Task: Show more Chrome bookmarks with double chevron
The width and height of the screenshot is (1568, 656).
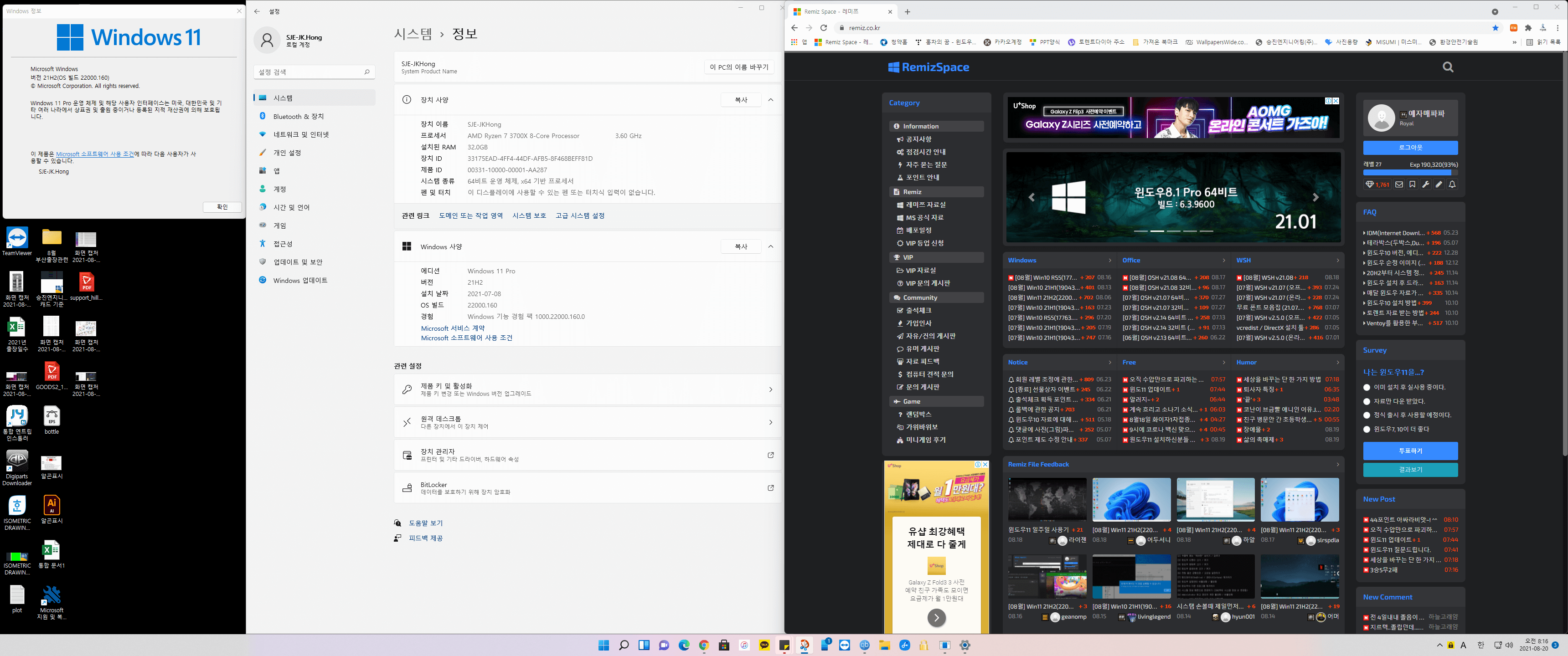Action: tap(1514, 43)
